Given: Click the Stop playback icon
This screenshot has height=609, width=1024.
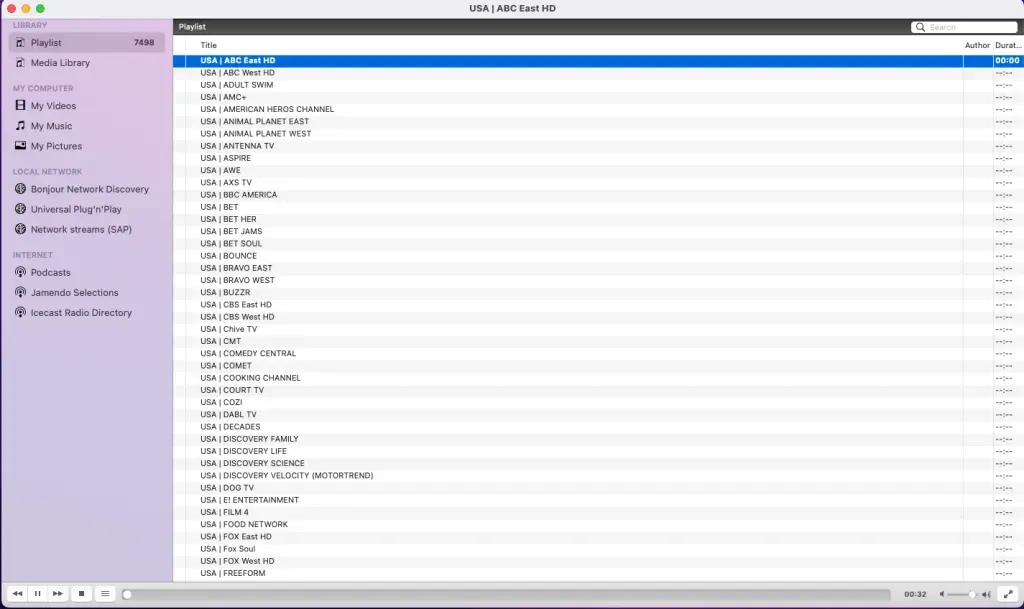Looking at the screenshot, I should point(81,593).
